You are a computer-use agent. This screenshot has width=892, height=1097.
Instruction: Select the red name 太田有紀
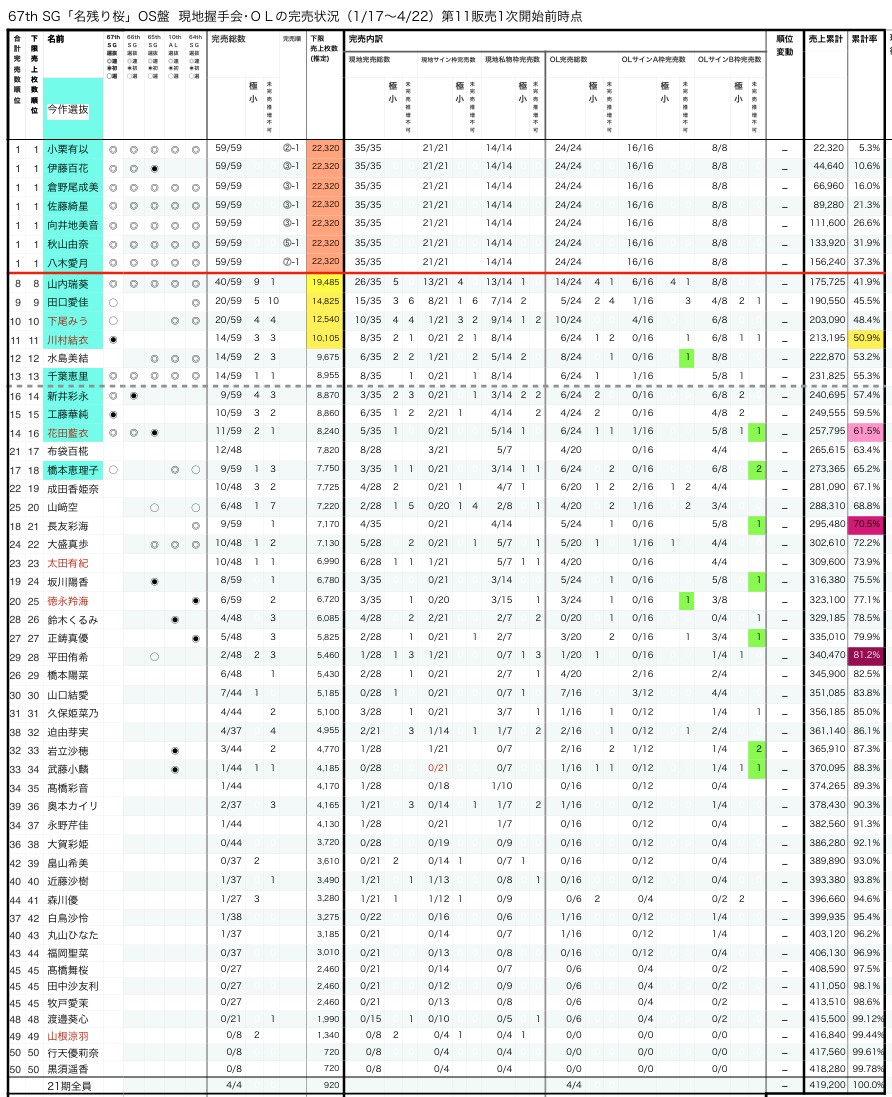67,562
